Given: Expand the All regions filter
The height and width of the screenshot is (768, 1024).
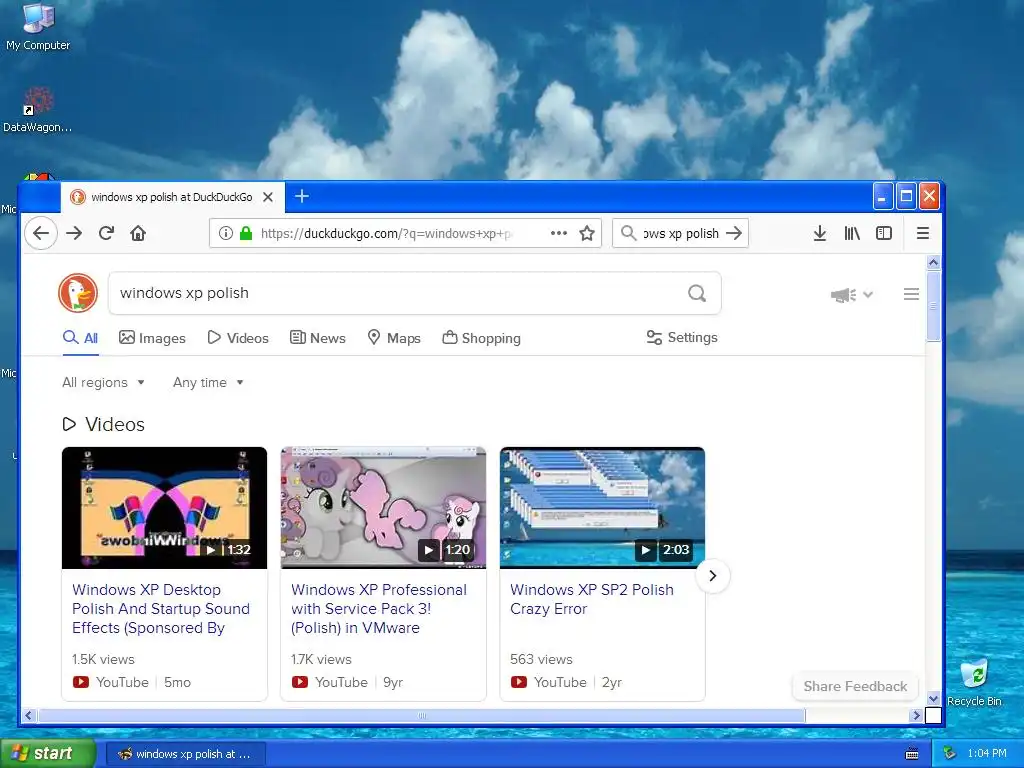Looking at the screenshot, I should tap(103, 382).
